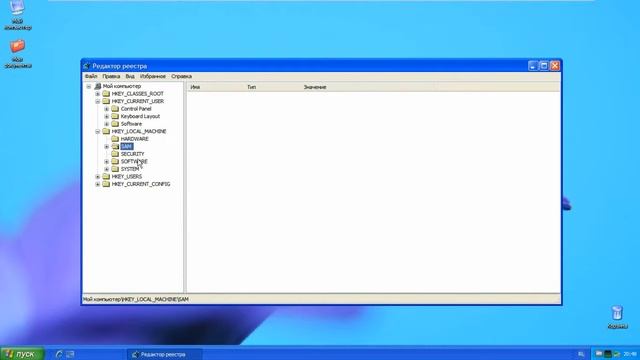Expand the HKEY_CURRENT_CONFIG branch
This screenshot has width=640, height=360.
[98, 184]
